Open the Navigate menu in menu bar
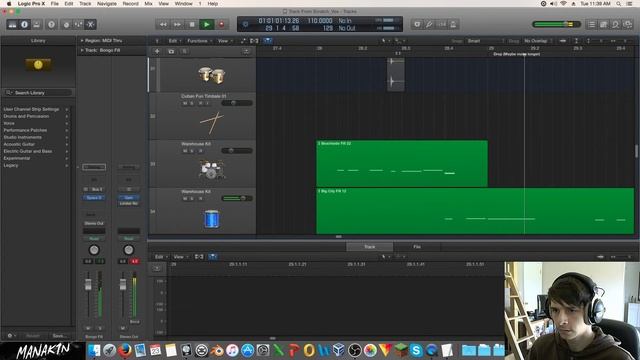Image resolution: width=640 pixels, height=360 pixels. [107, 4]
